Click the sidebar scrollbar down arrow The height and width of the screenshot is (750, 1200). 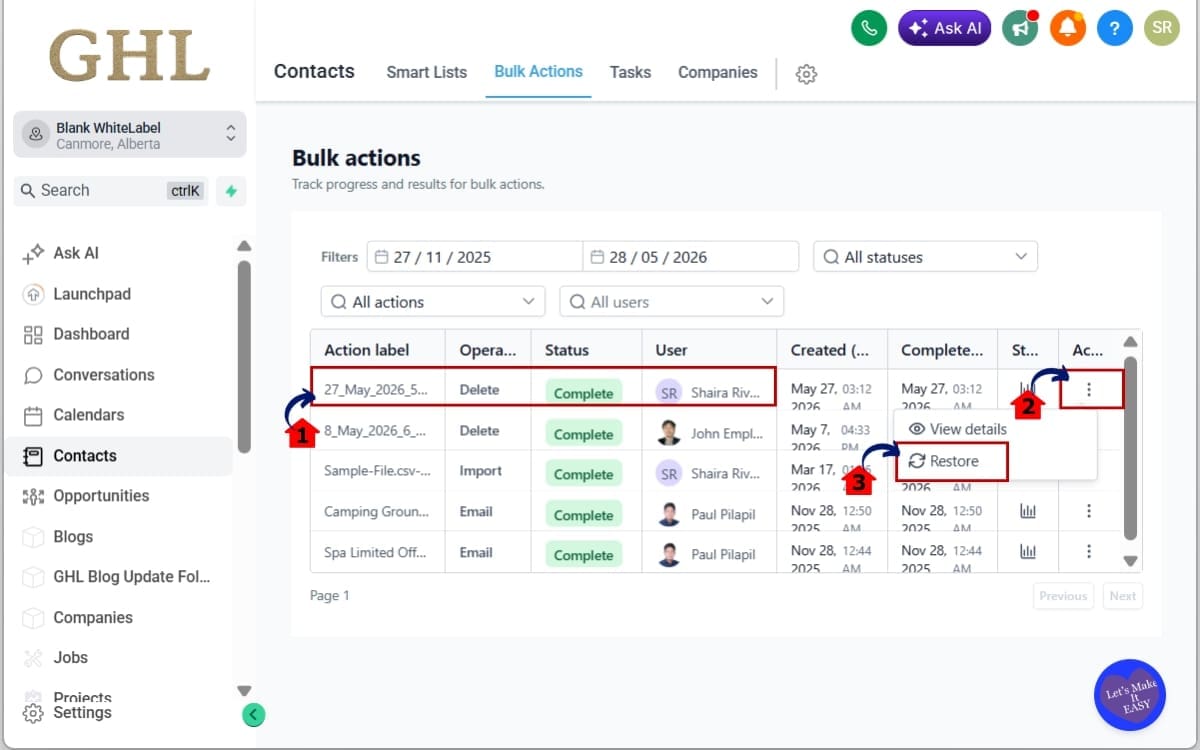[244, 690]
